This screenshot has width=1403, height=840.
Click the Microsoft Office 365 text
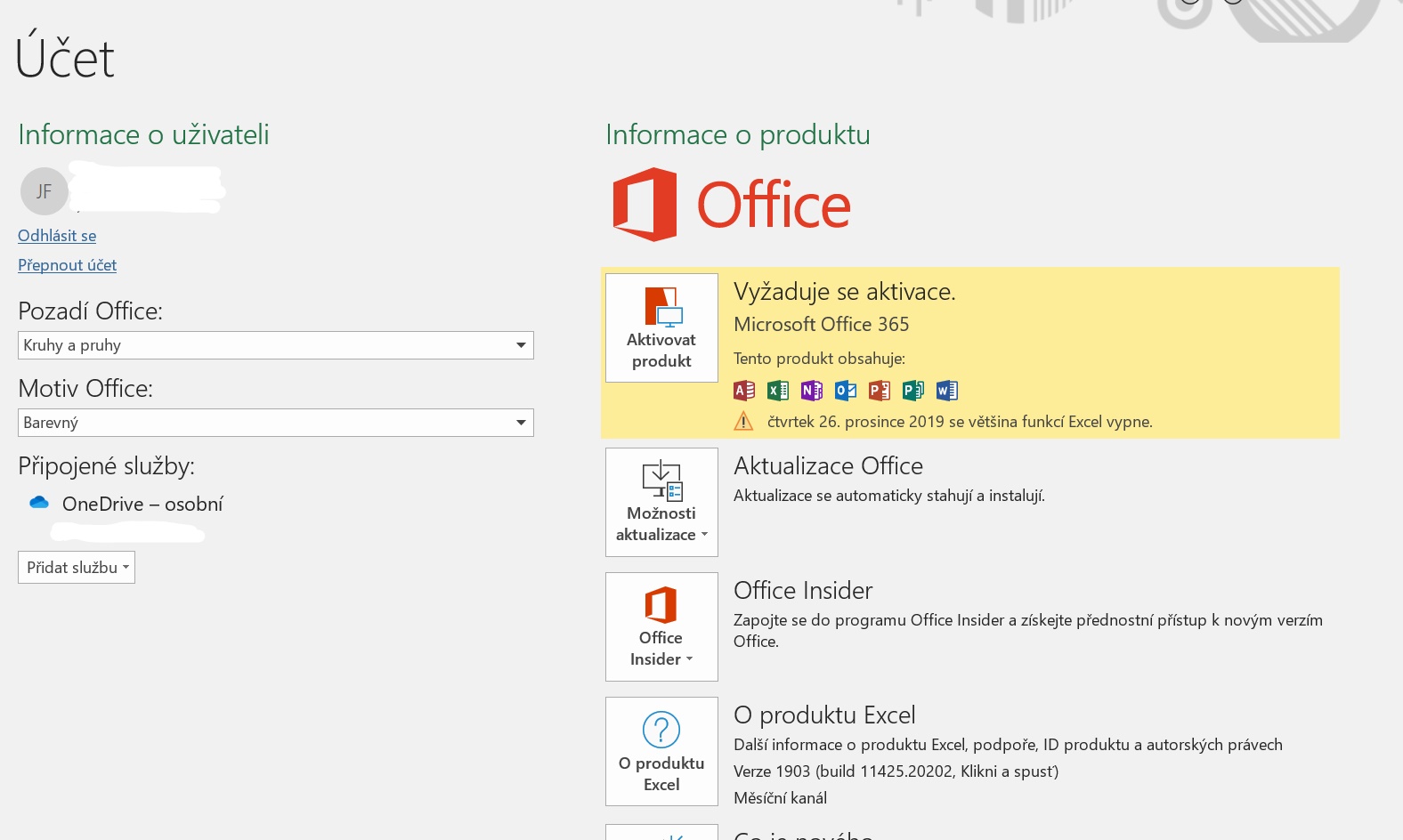click(821, 325)
